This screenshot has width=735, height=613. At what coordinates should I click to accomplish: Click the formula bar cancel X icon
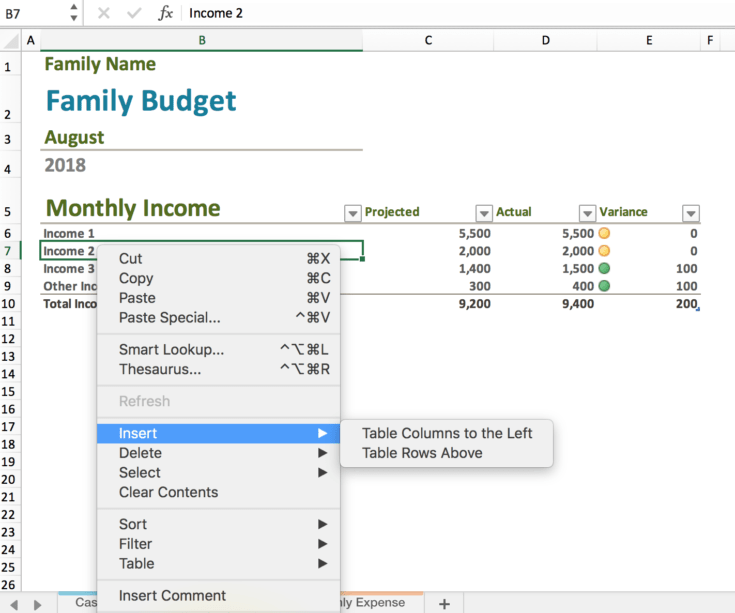(104, 13)
